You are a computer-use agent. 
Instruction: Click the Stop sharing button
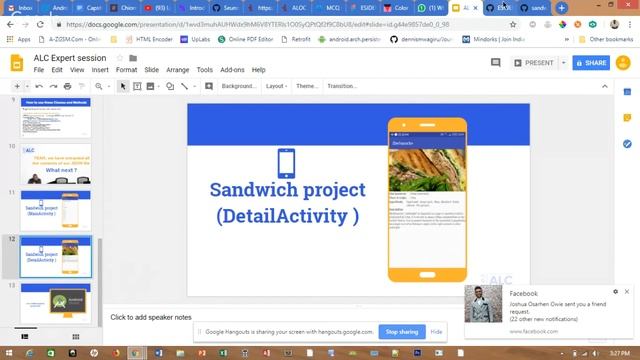[402, 332]
